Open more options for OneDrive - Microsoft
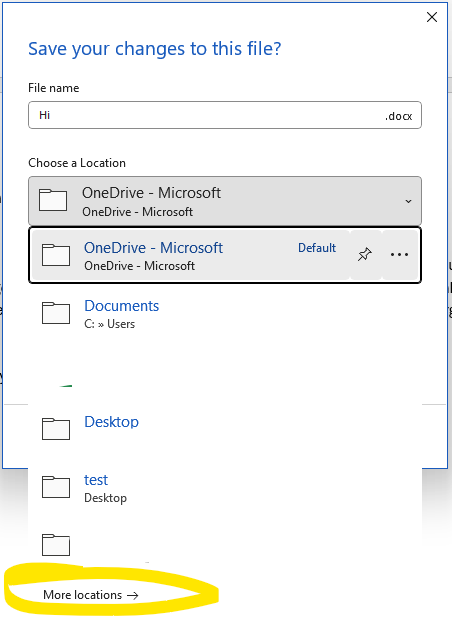 click(399, 255)
